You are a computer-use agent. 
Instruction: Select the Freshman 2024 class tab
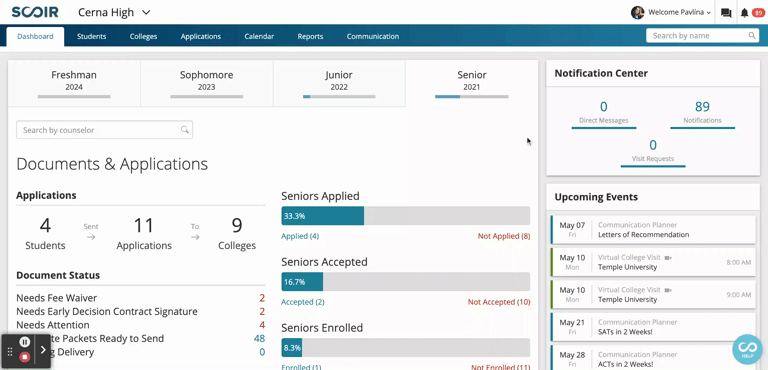click(74, 83)
